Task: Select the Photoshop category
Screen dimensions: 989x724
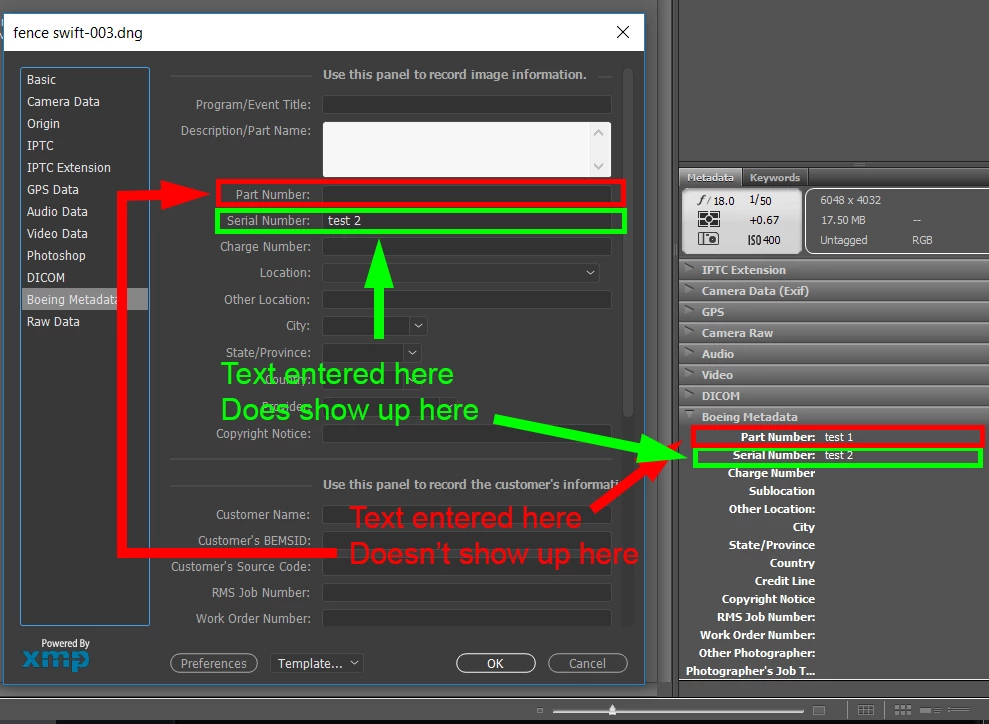Action: (85, 255)
